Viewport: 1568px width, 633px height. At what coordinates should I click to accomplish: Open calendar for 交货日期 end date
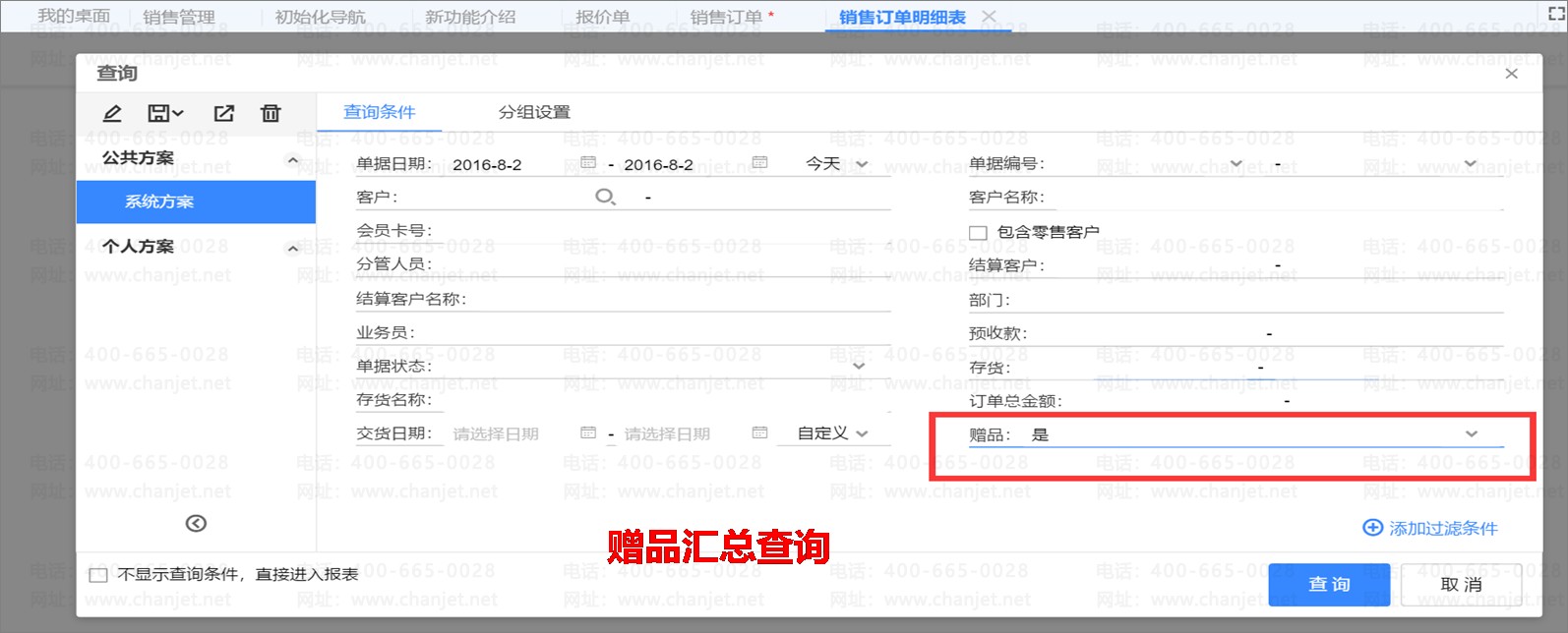pyautogui.click(x=759, y=432)
